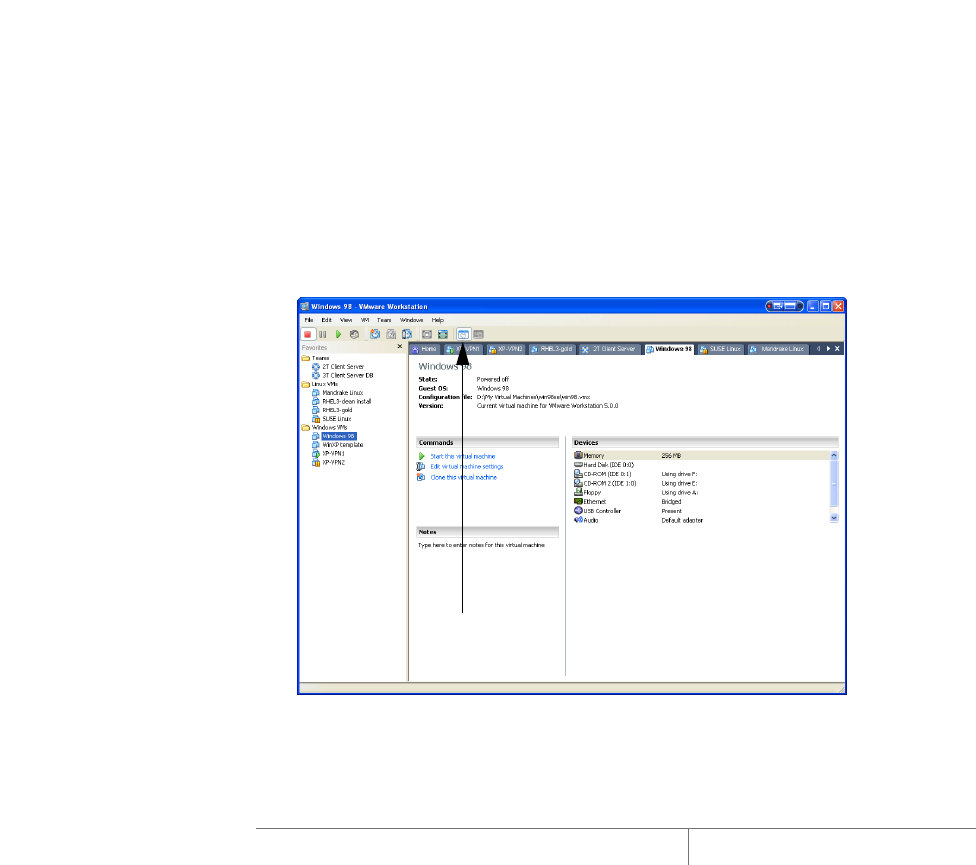This screenshot has height=865, width=976.
Task: Switch to the XP-VPN2 tab
Action: [505, 349]
